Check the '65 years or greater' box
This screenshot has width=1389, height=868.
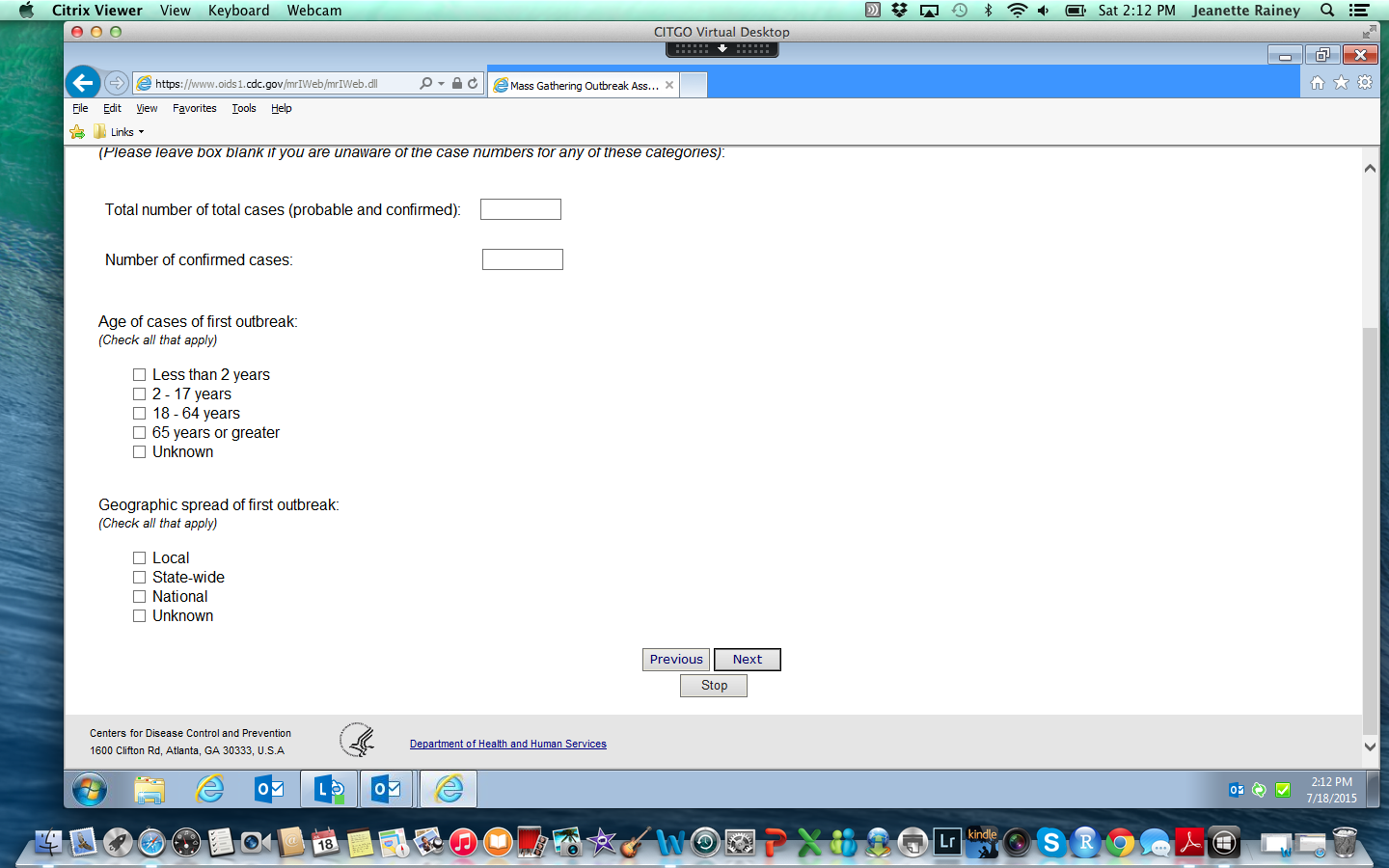tap(140, 433)
